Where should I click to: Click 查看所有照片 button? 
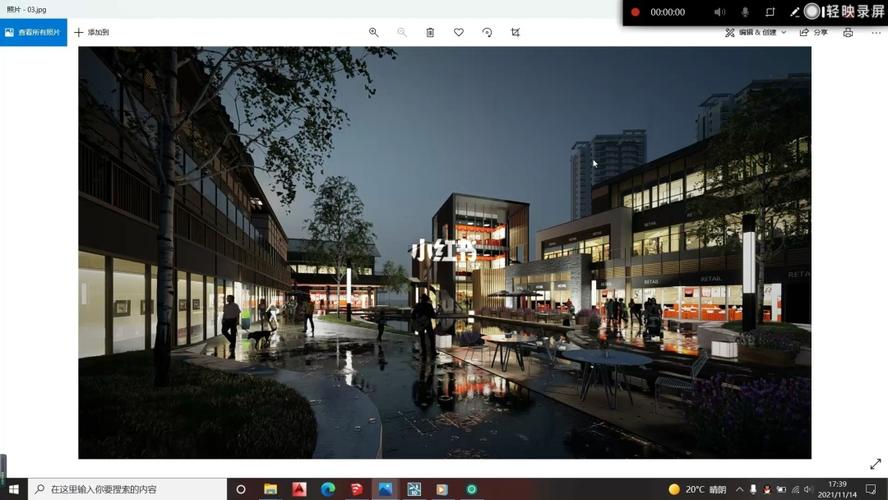(33, 32)
